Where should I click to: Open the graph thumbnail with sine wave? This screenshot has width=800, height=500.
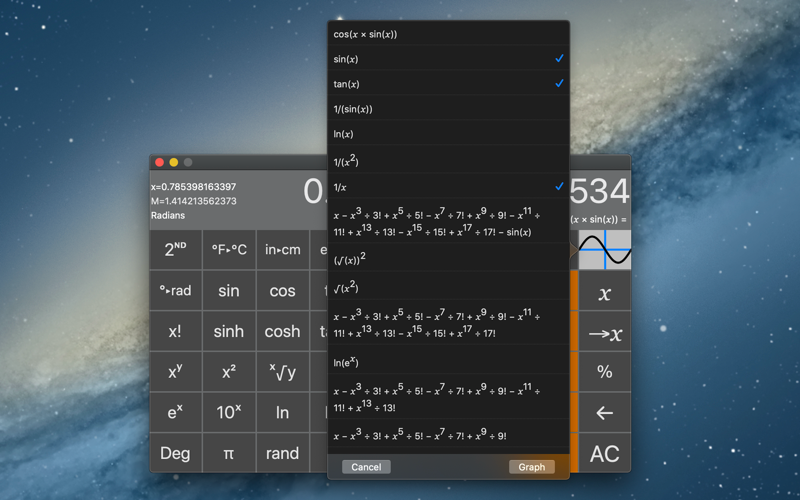[605, 249]
